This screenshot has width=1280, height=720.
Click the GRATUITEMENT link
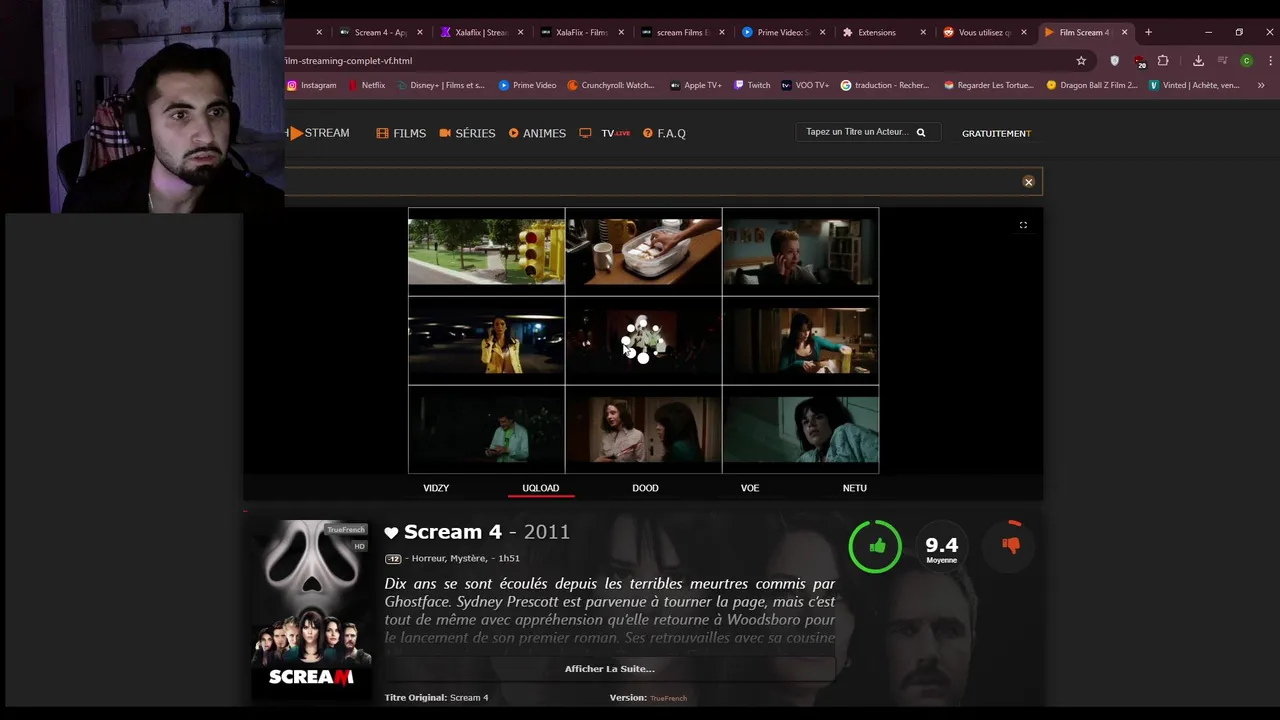[x=996, y=133]
